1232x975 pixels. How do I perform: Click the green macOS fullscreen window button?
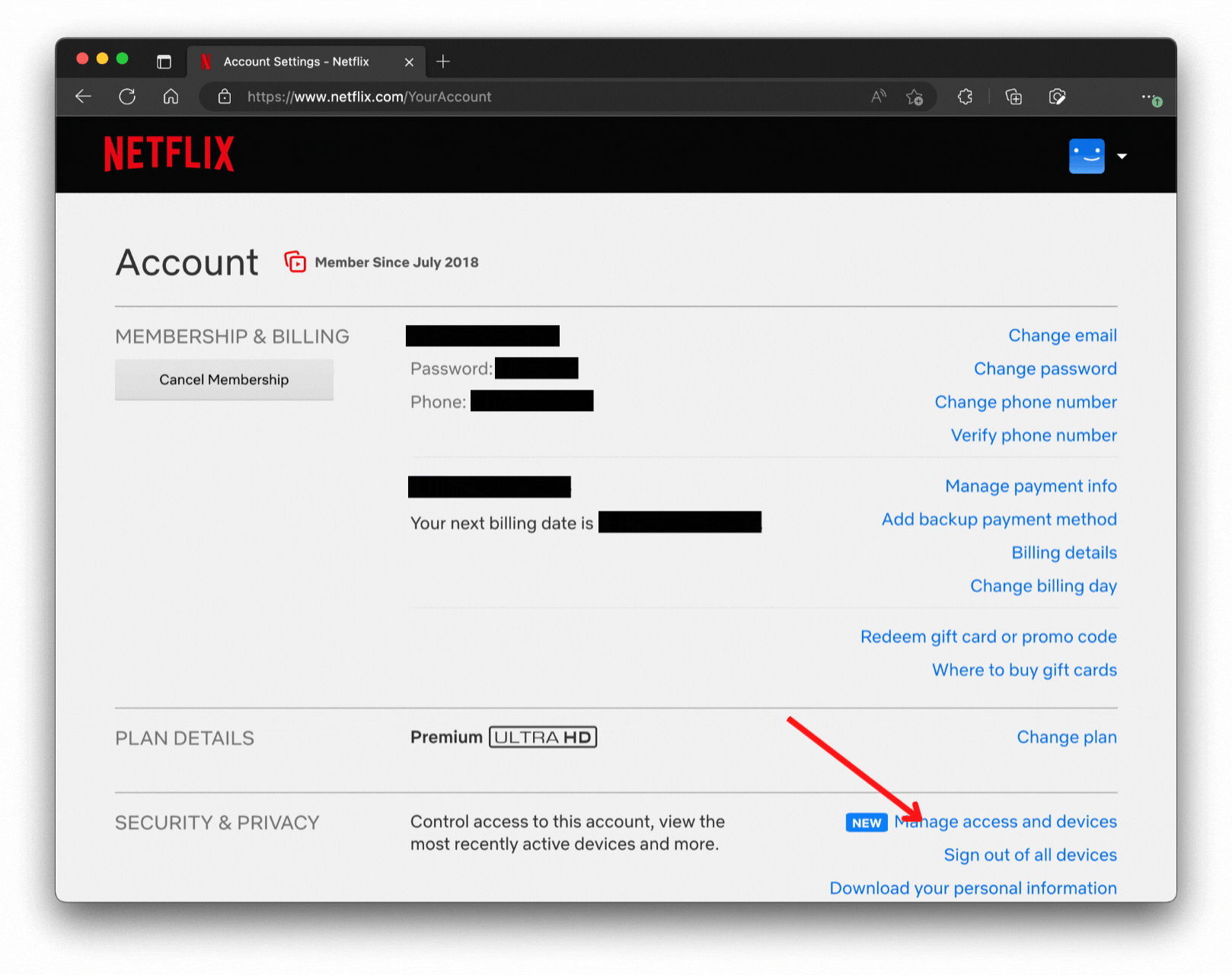coord(122,59)
